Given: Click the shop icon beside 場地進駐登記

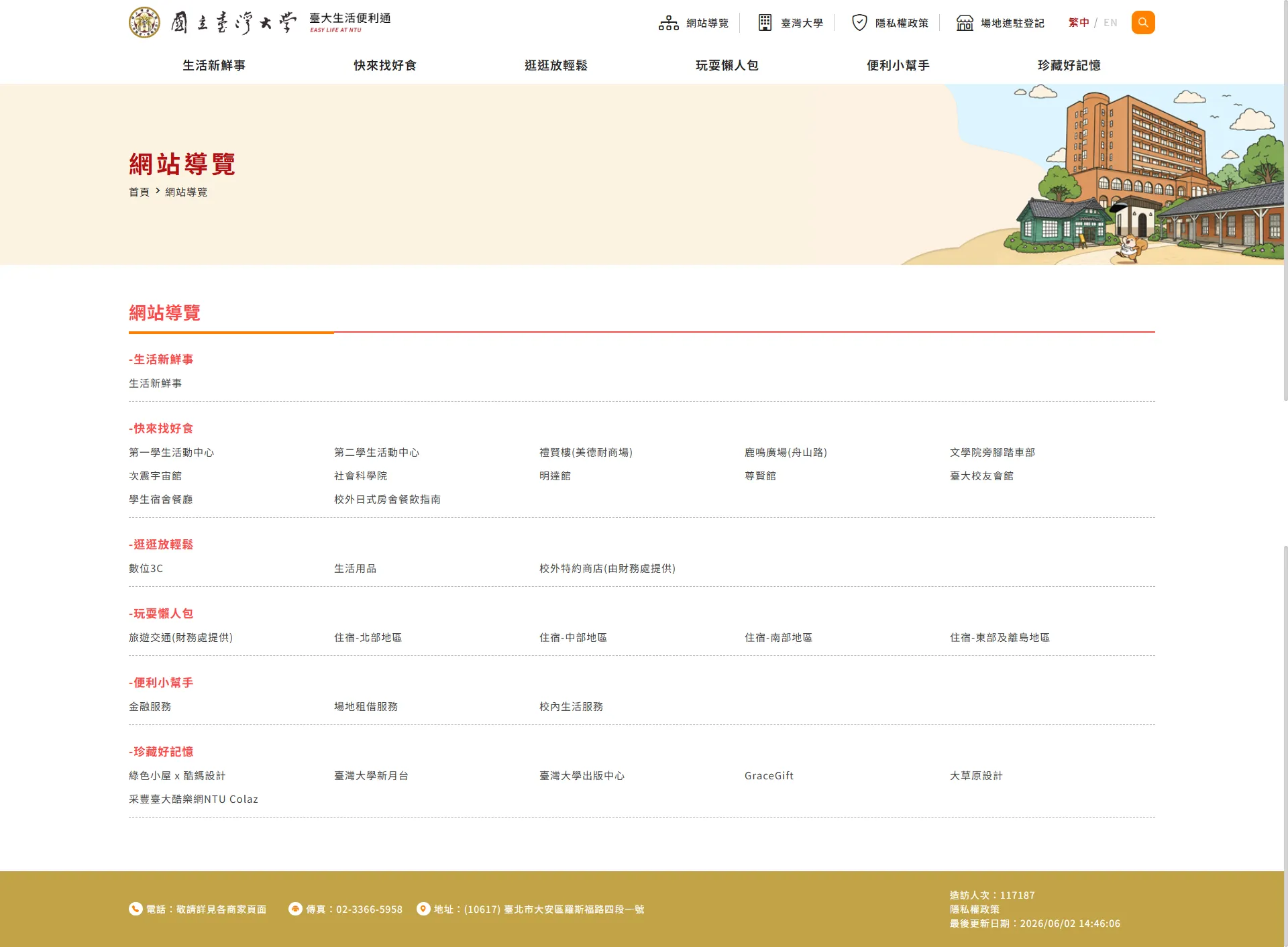Looking at the screenshot, I should (965, 23).
